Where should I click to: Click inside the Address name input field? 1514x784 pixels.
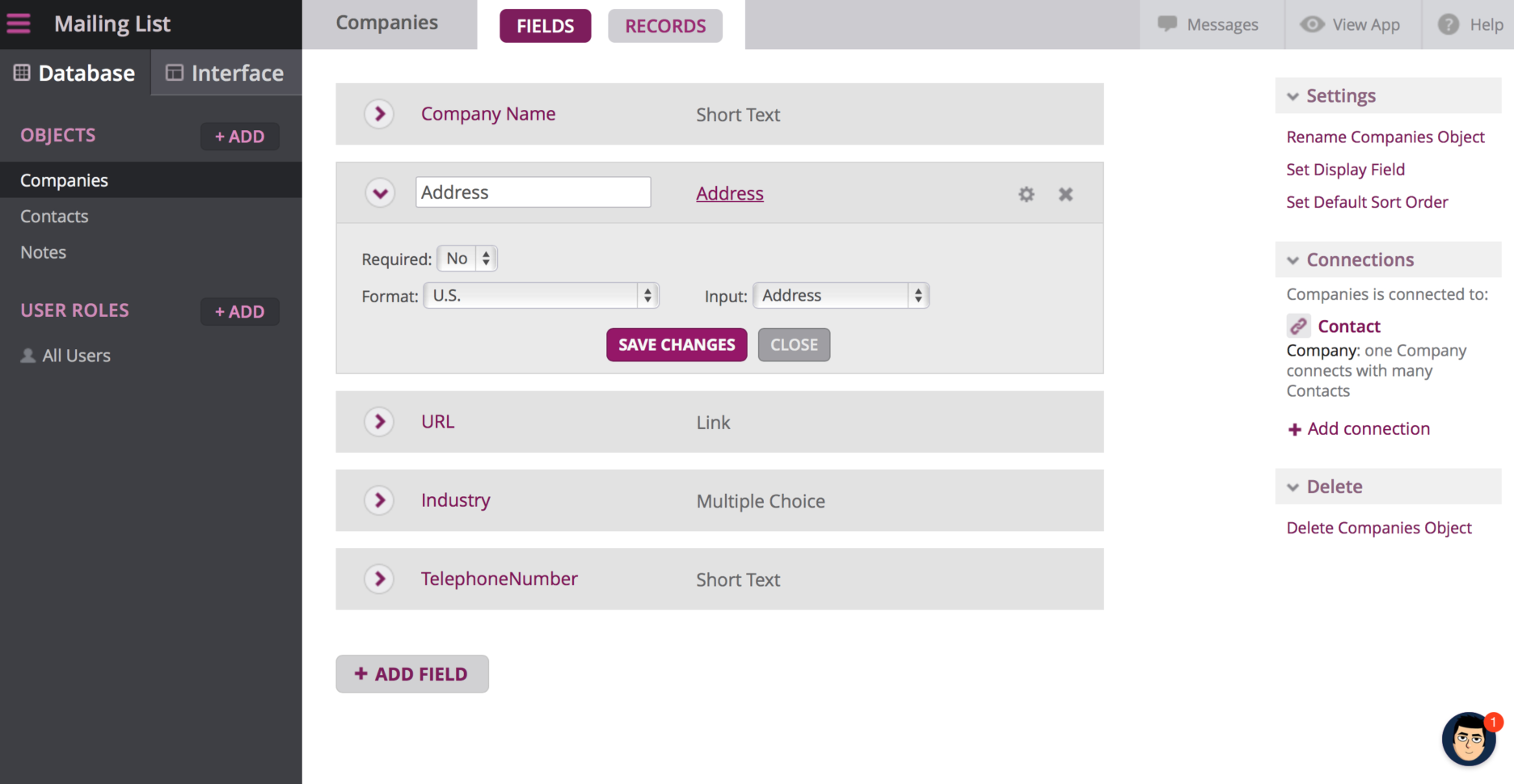click(x=532, y=192)
